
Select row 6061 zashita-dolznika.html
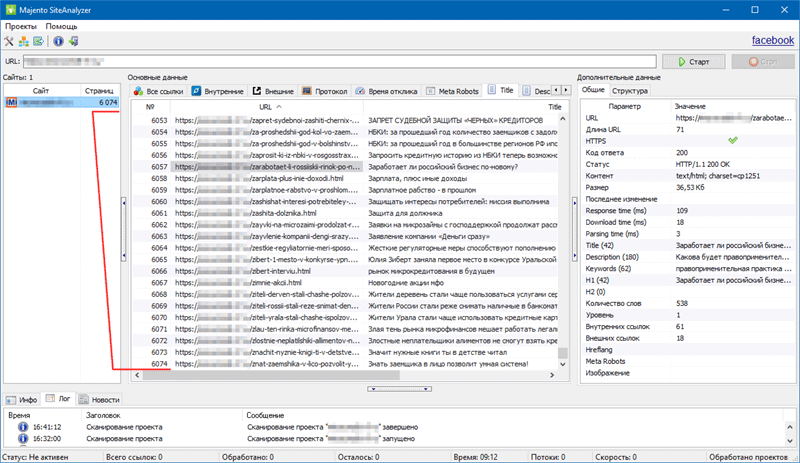tap(344, 213)
